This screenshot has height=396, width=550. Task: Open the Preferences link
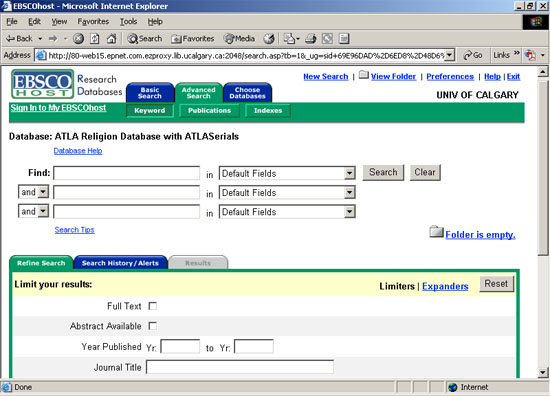450,76
